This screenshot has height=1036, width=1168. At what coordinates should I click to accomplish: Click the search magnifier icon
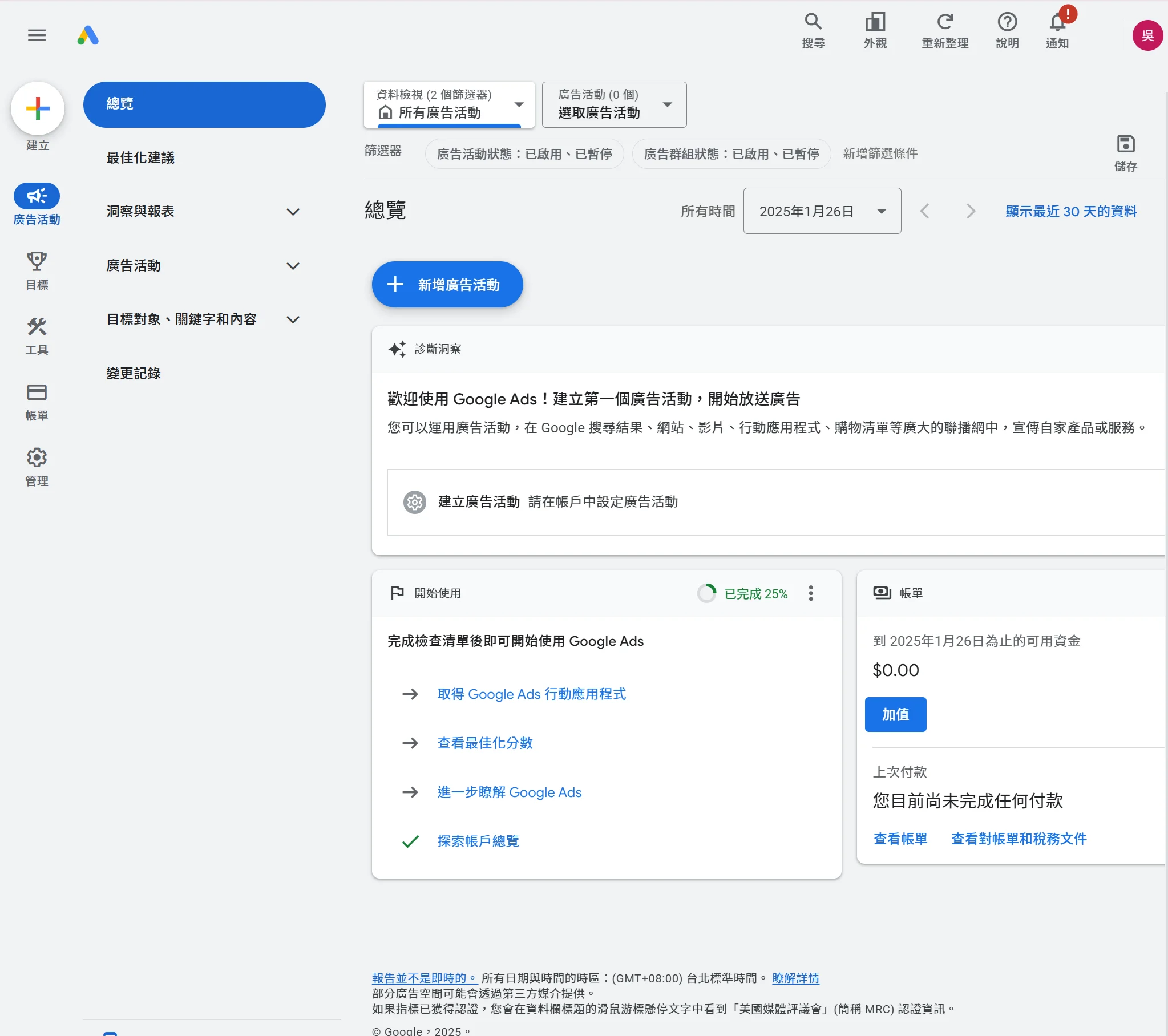coord(813,22)
